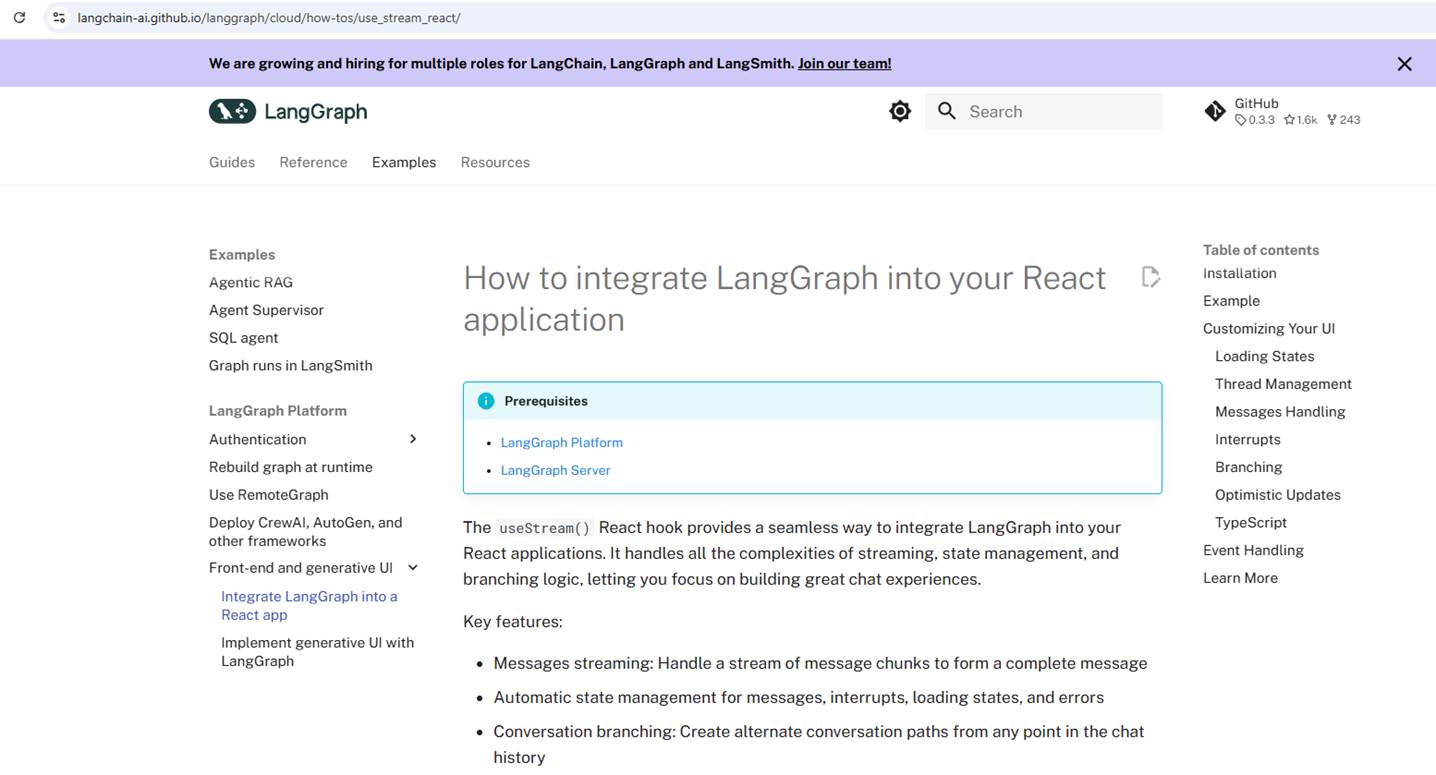Click Front-end and generative UI label

[300, 568]
